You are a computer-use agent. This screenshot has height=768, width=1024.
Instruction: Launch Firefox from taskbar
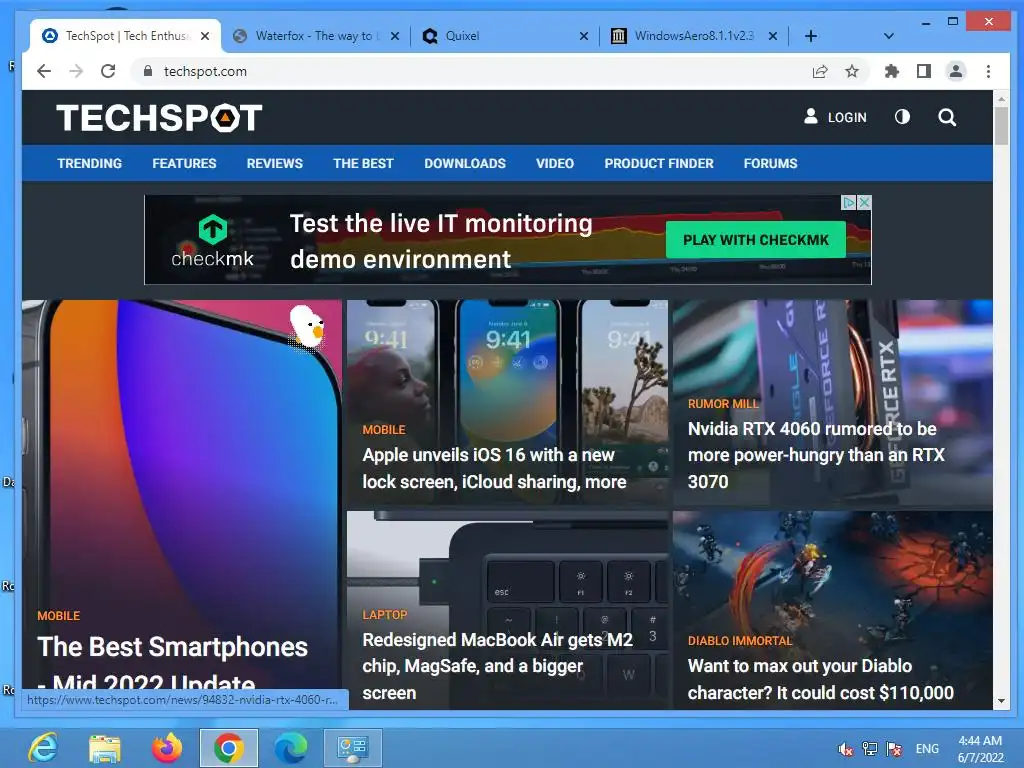pos(167,748)
